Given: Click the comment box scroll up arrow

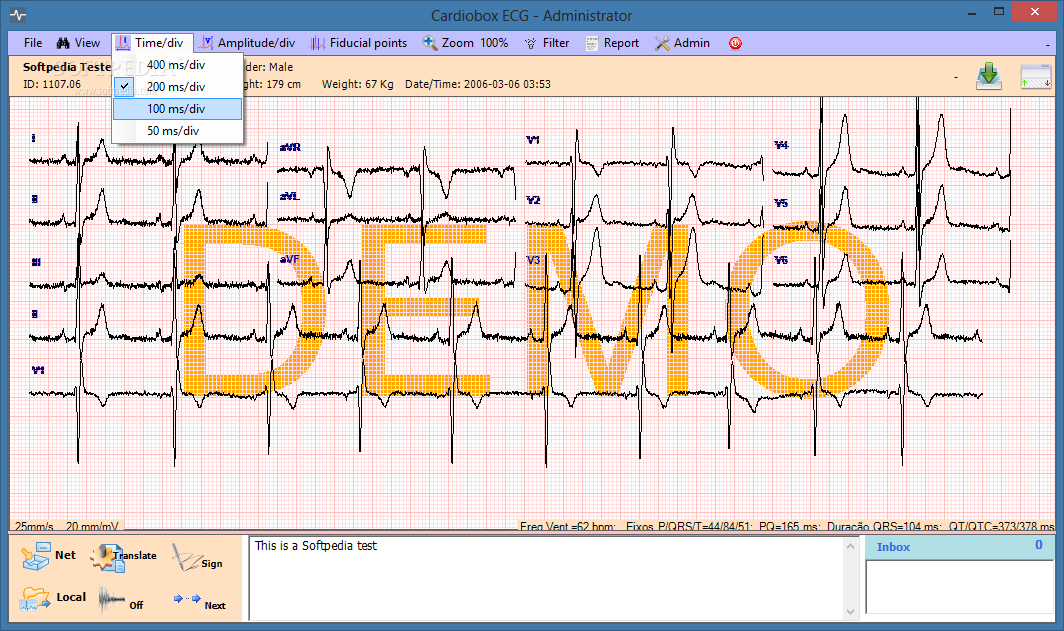Looking at the screenshot, I should point(851,546).
